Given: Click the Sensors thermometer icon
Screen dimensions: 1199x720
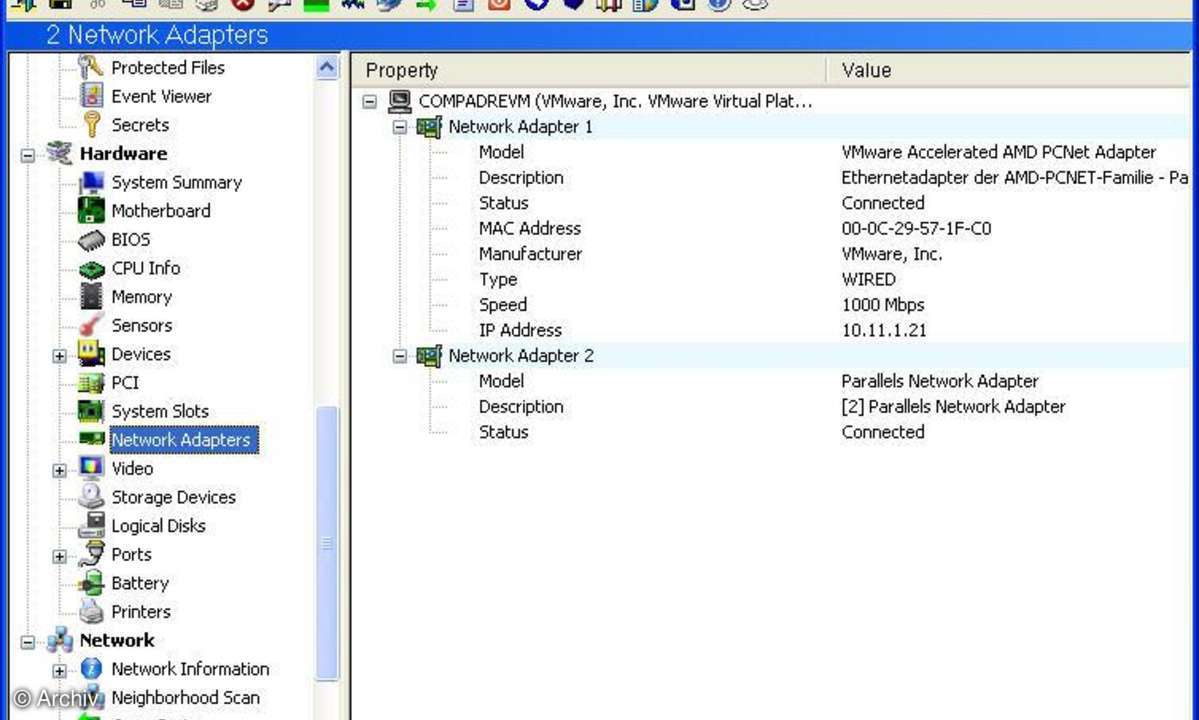Looking at the screenshot, I should coord(91,326).
